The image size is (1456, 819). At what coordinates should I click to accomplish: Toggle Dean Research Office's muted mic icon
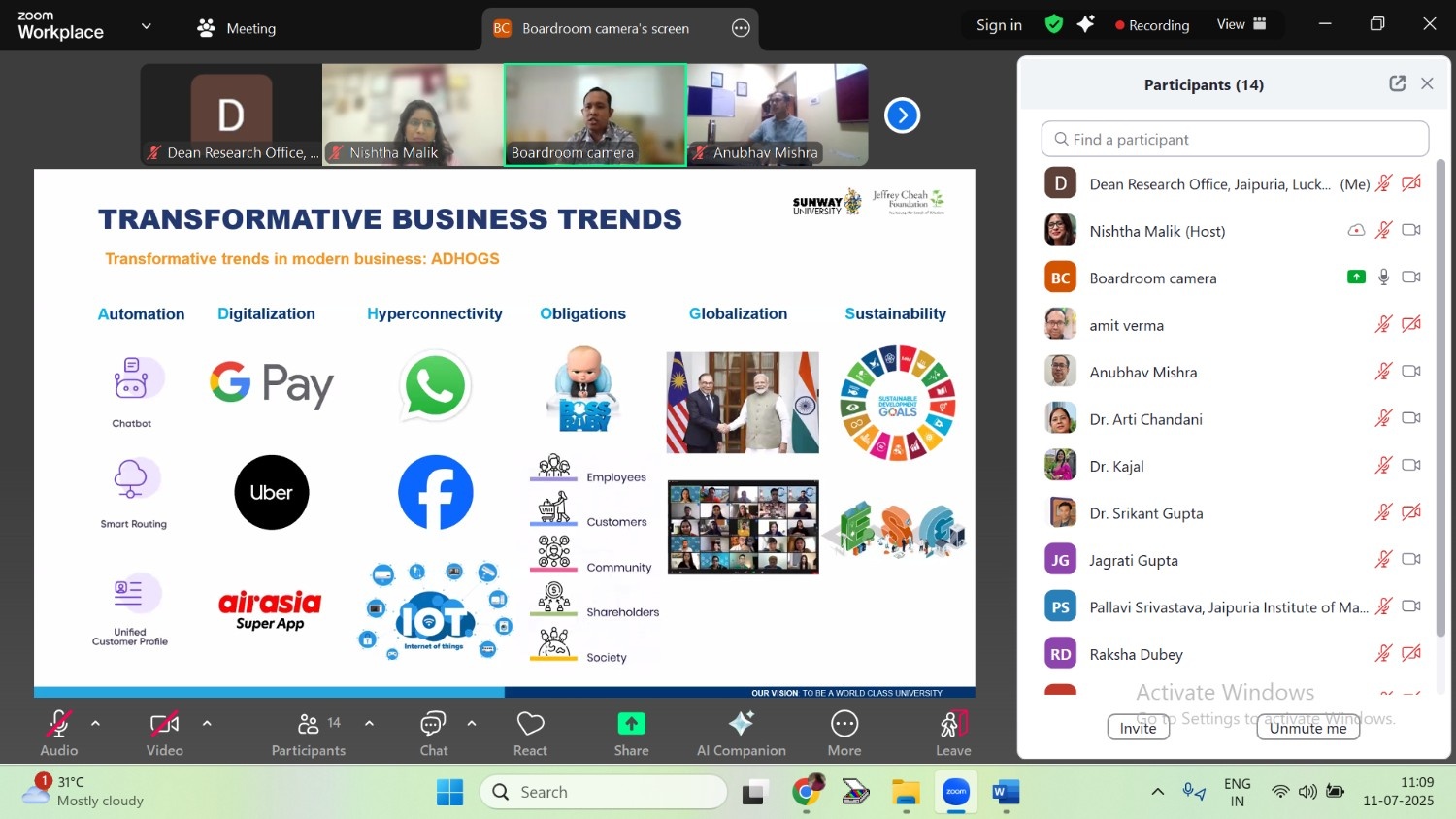[x=1384, y=183]
